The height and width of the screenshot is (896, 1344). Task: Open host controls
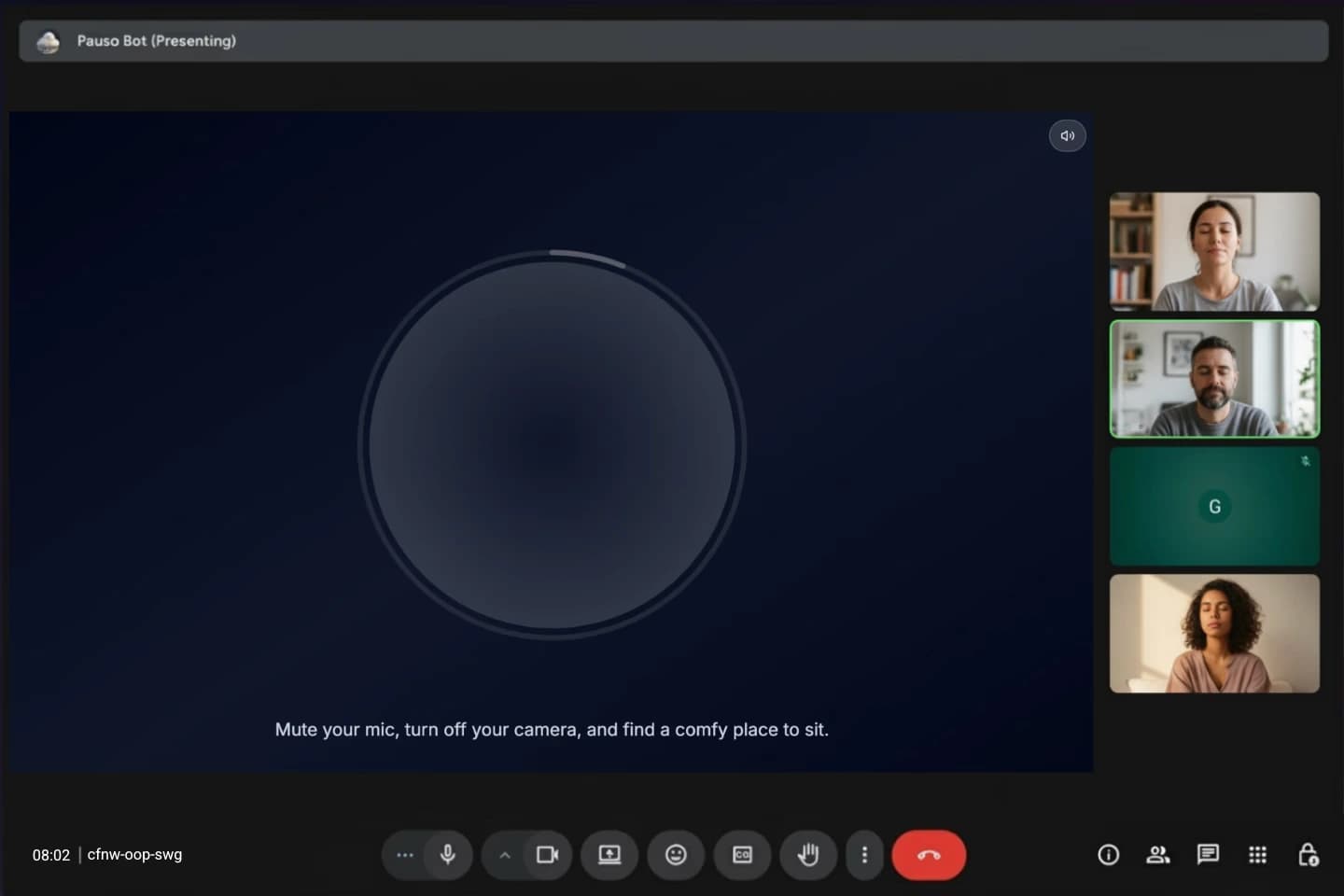[x=1308, y=855]
